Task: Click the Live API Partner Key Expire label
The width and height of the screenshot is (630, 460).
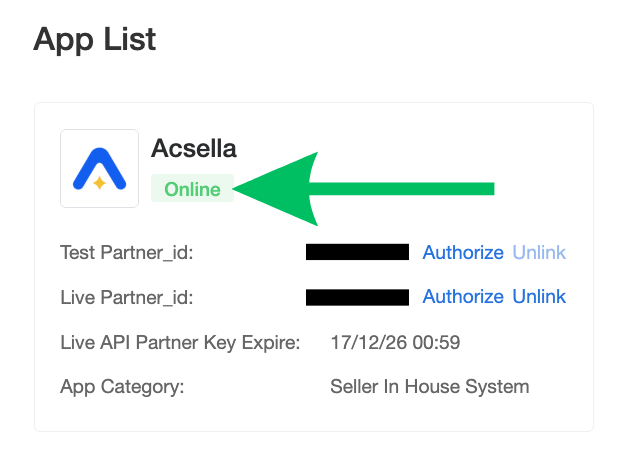Action: coord(180,343)
